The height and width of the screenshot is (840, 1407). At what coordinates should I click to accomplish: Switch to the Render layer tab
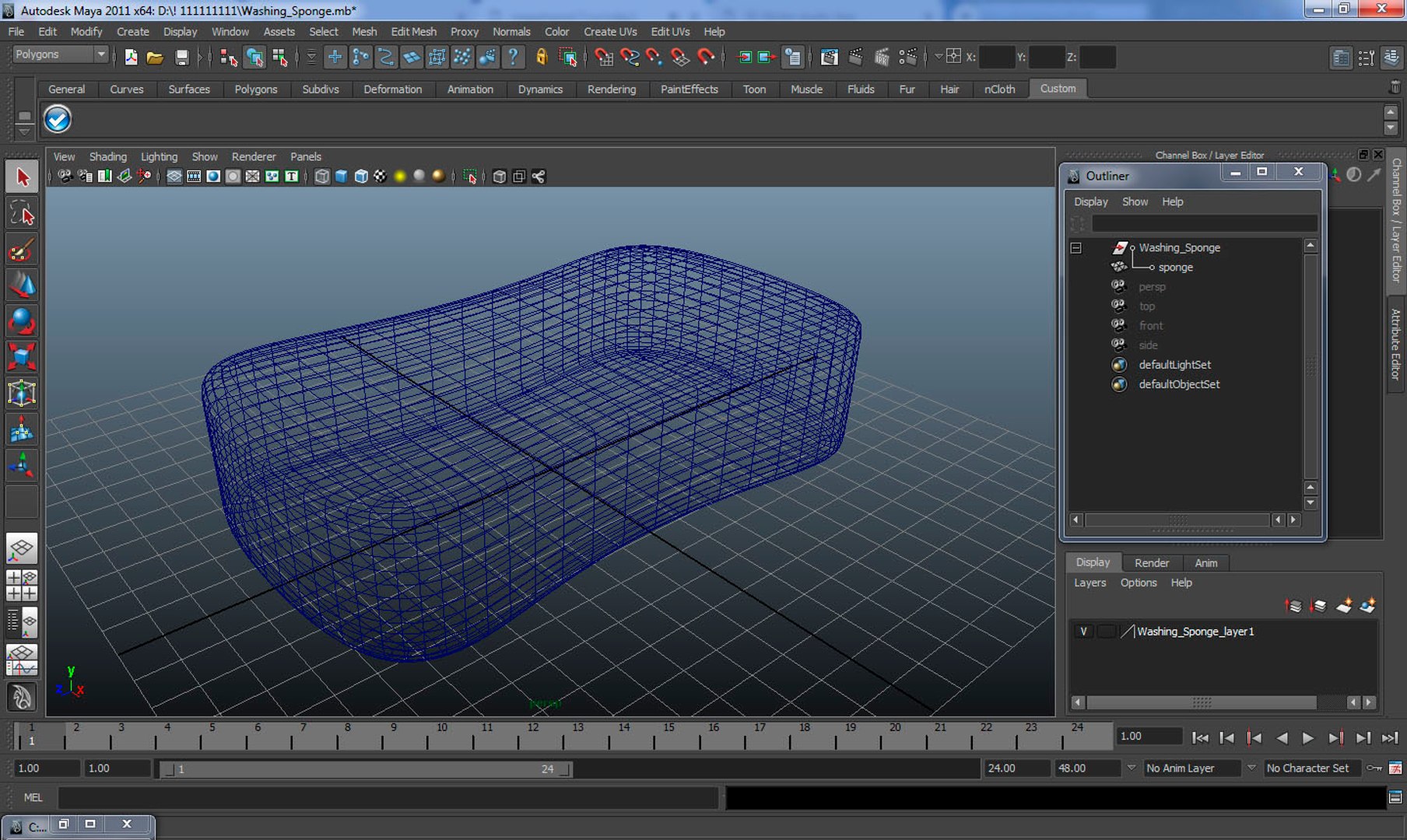[x=1151, y=562]
